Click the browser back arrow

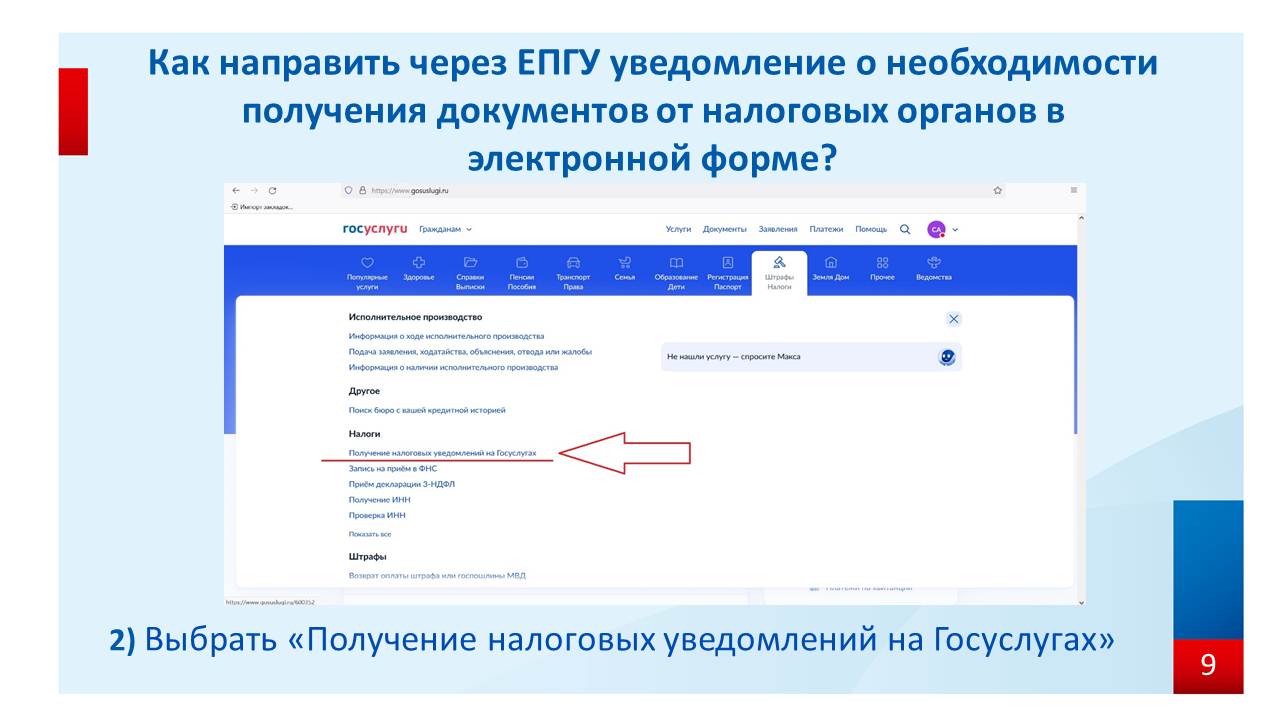click(x=236, y=190)
